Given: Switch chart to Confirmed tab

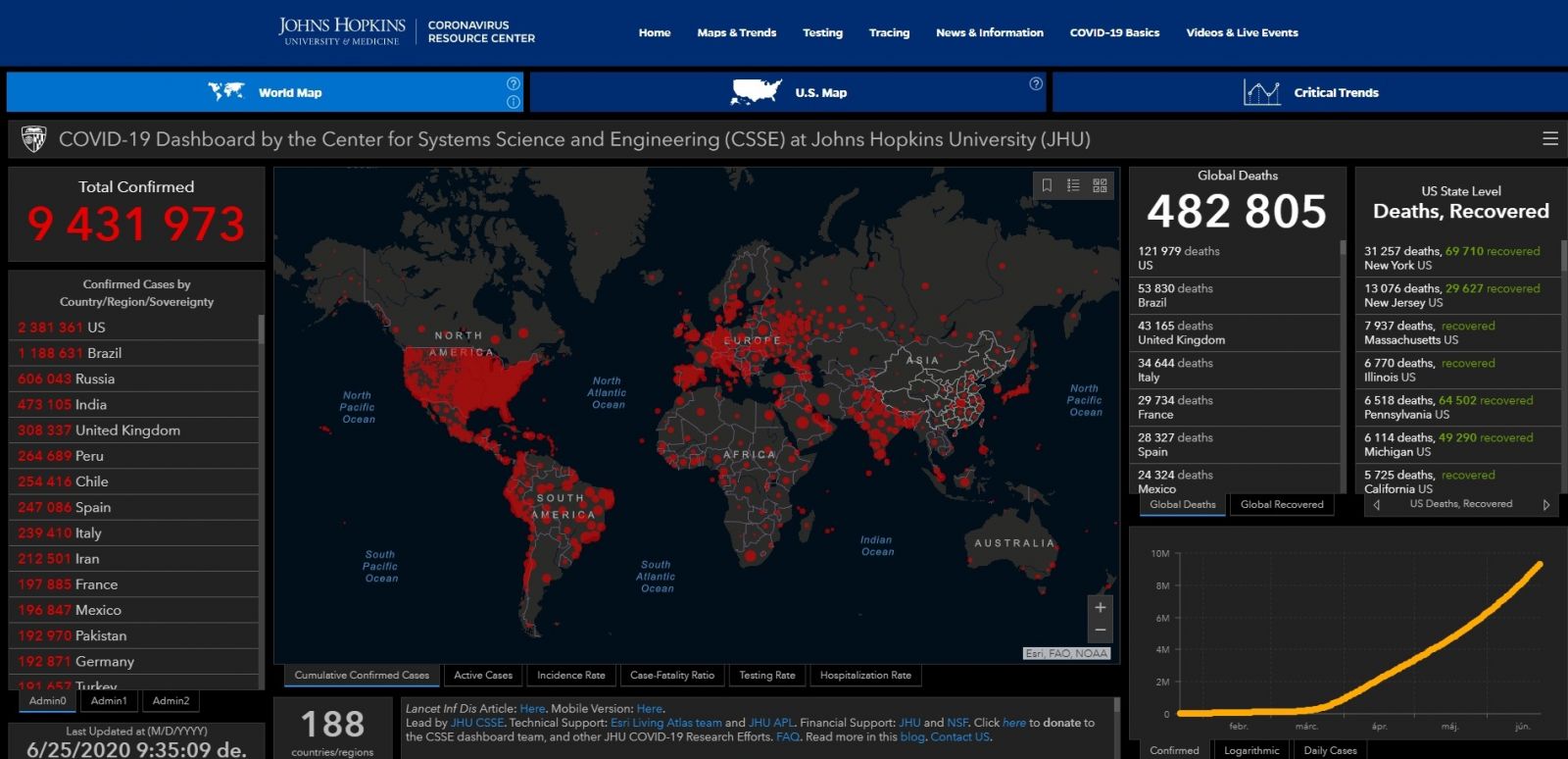Looking at the screenshot, I should 1174,750.
